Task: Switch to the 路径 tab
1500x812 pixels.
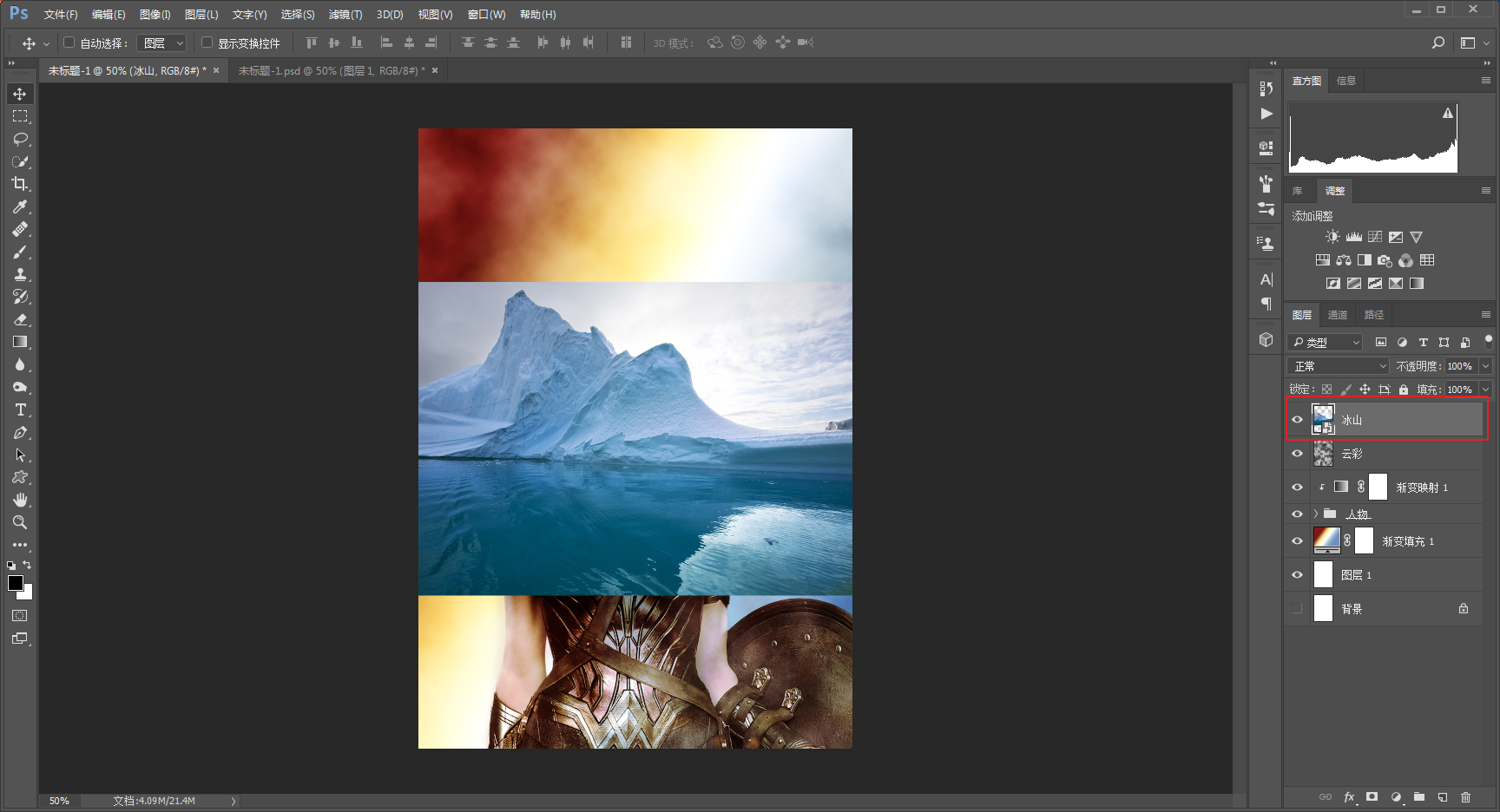Action: tap(1374, 315)
